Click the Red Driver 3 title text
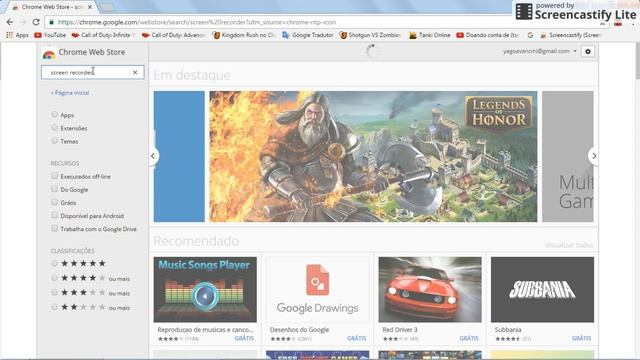Screen dimensions: 640x360 click(x=400, y=329)
